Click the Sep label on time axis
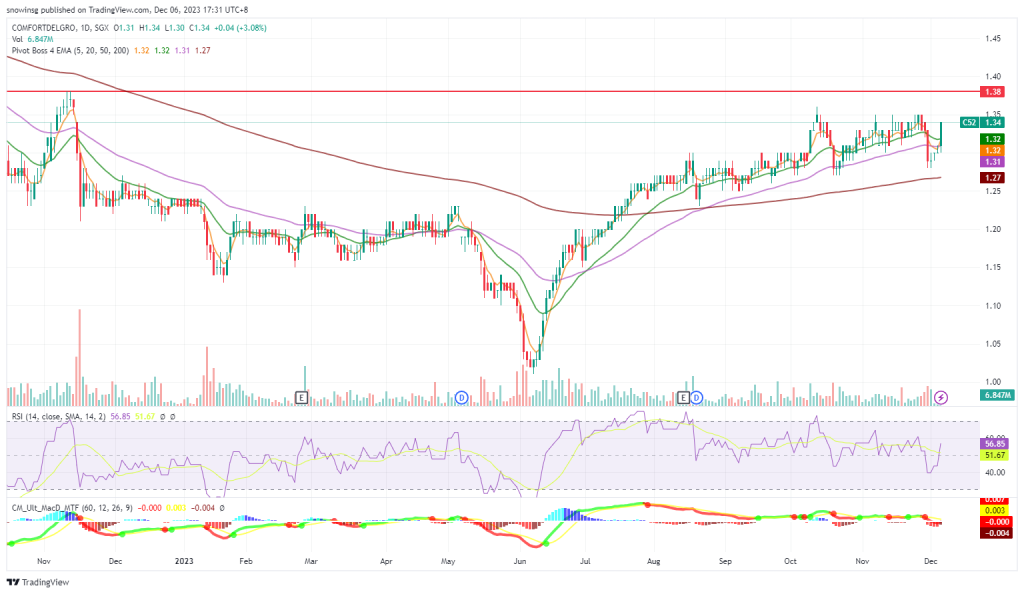Viewport: 1024px width, 594px height. [725, 561]
